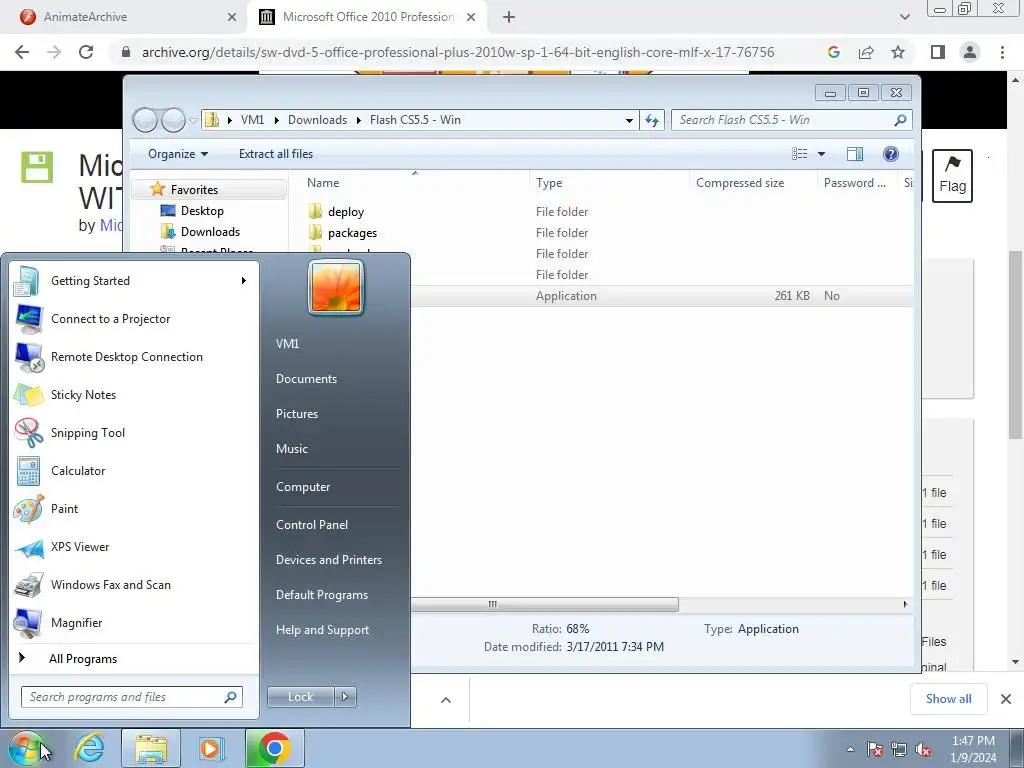Select the deploy folder
This screenshot has height=768, width=1024.
pos(346,212)
